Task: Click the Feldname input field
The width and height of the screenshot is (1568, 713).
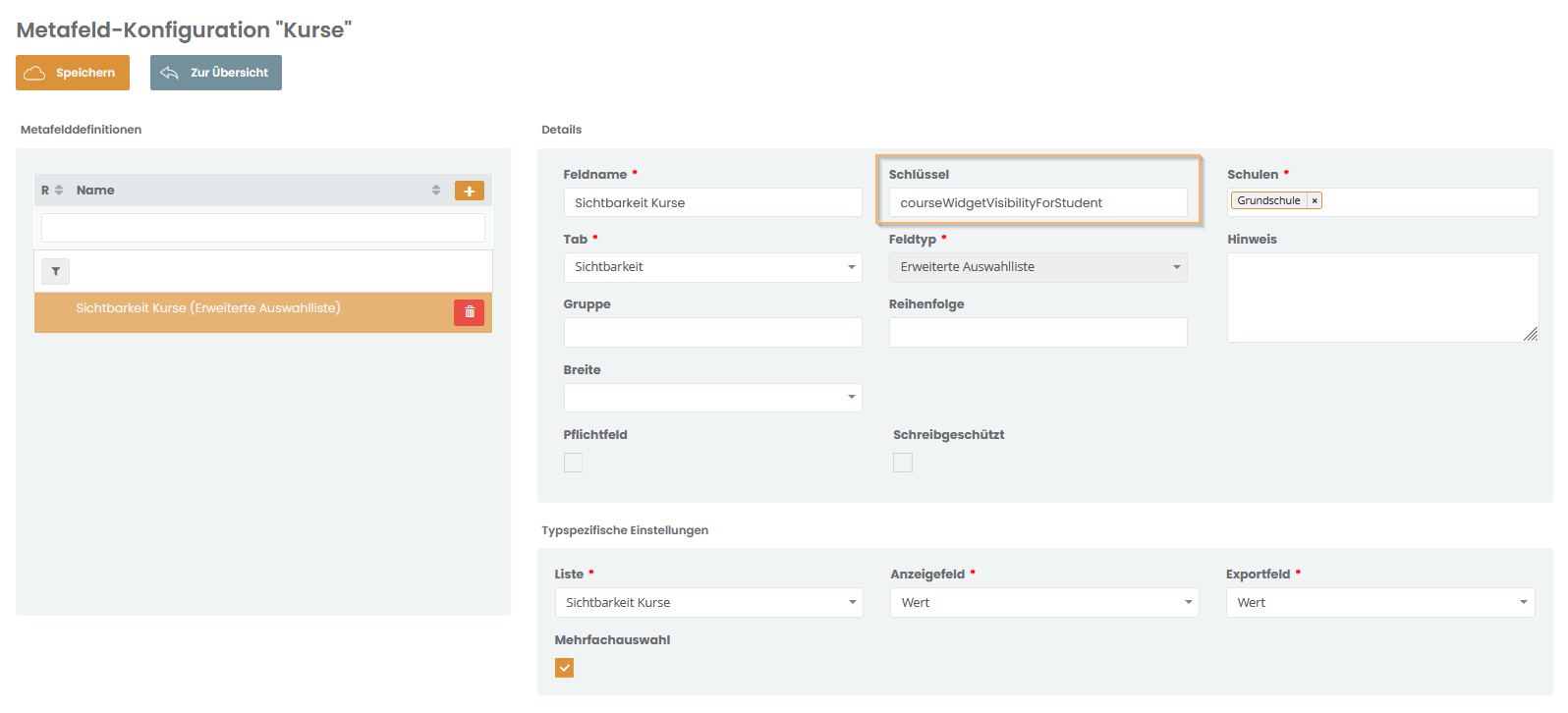Action: 712,202
